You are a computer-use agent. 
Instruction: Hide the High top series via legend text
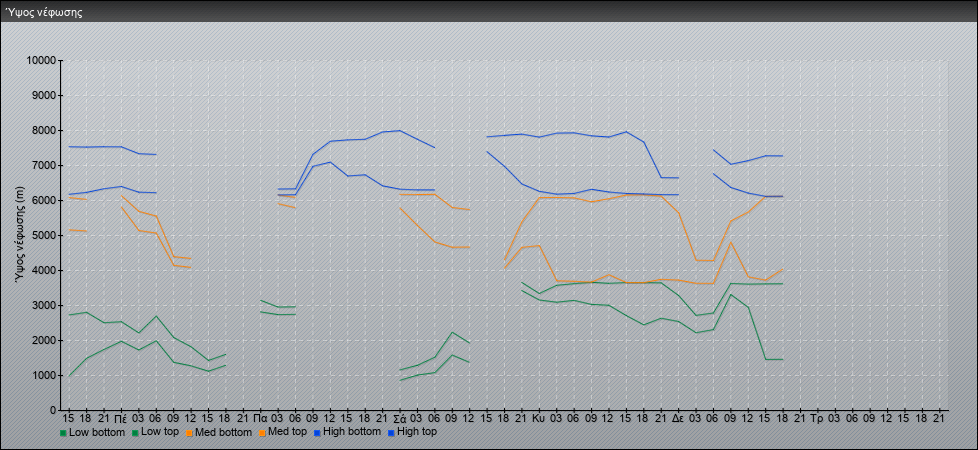[417, 432]
